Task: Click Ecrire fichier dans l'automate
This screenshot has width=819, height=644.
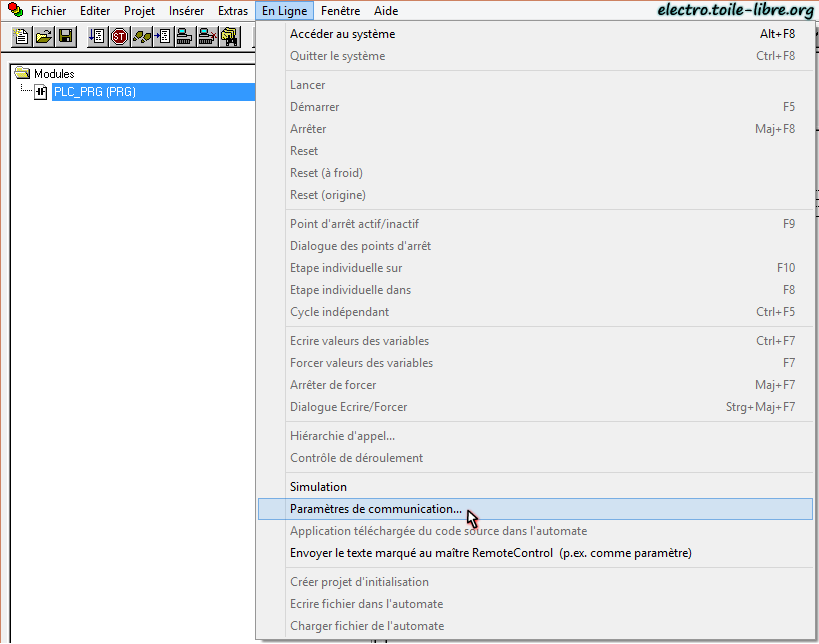Action: coord(535,603)
